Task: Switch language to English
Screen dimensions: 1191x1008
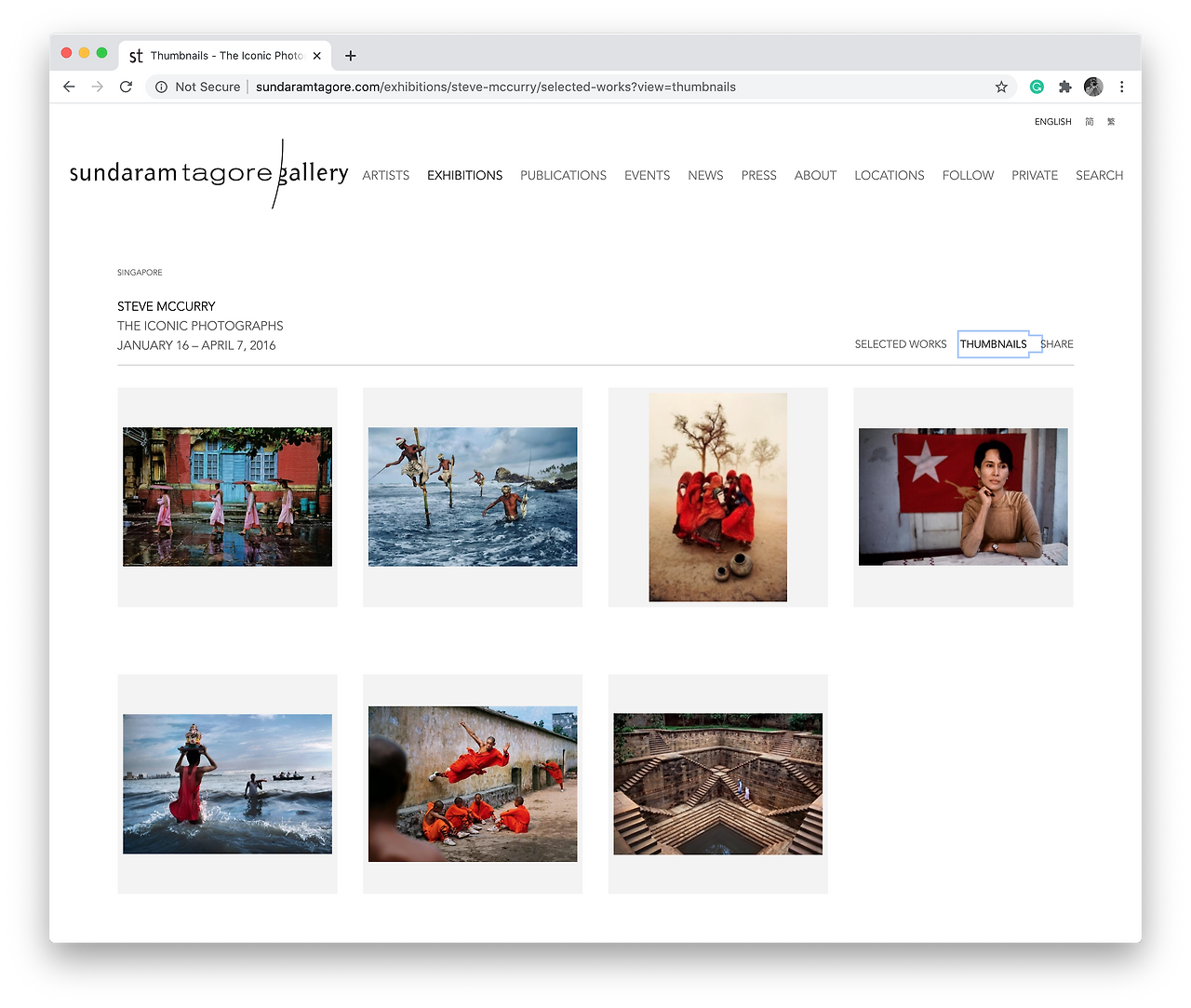Action: [1053, 122]
